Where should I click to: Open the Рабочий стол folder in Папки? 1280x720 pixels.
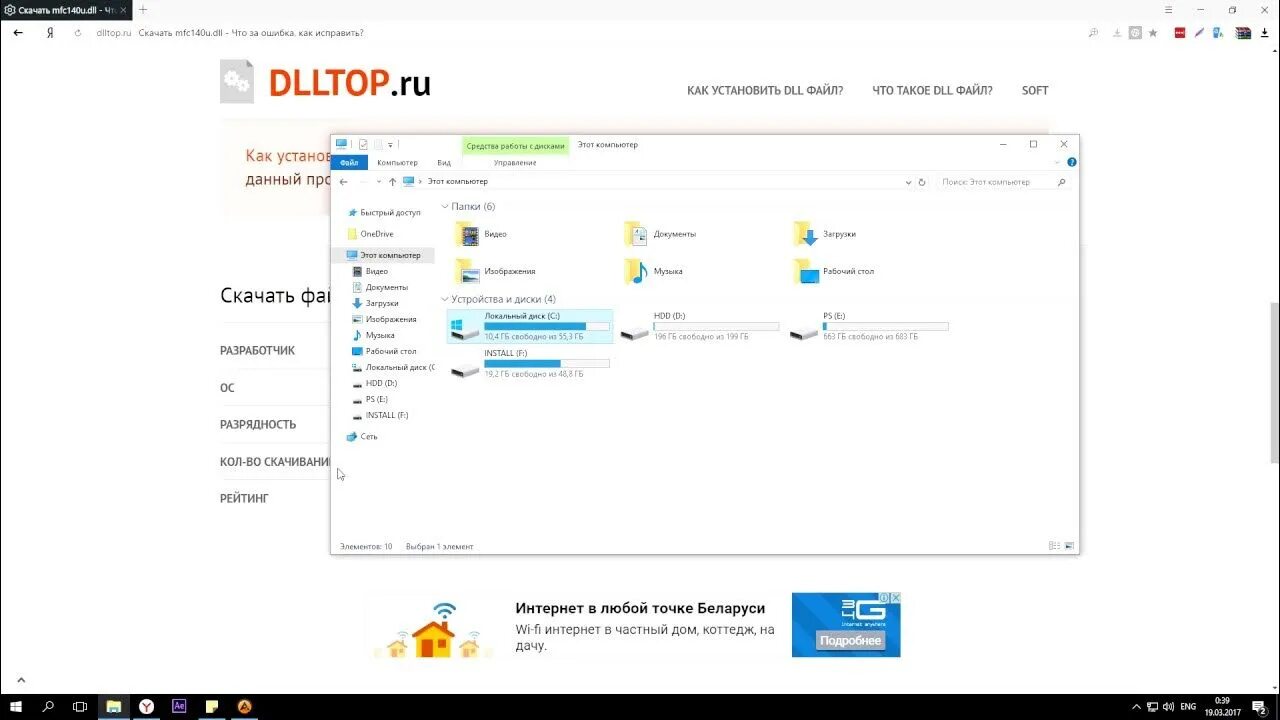tap(833, 271)
